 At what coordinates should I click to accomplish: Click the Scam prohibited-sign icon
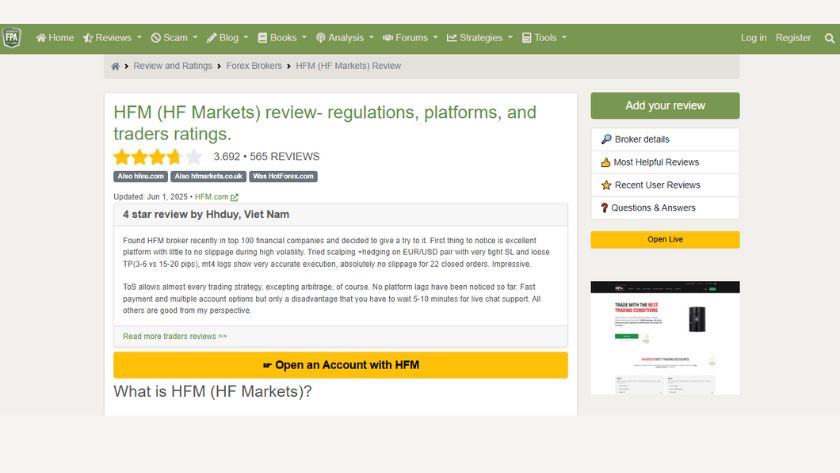pyautogui.click(x=156, y=37)
